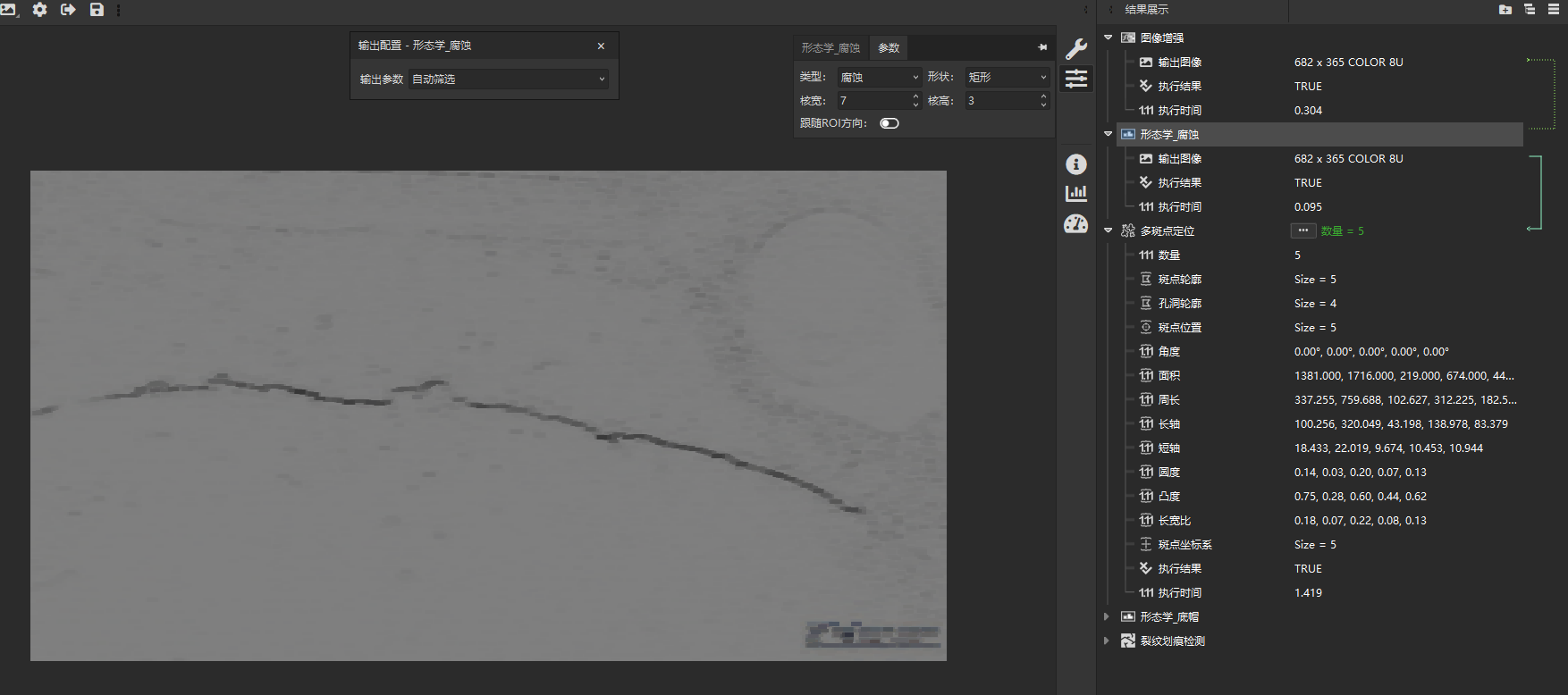Open the speedometer gauge sidebar icon
The height and width of the screenshot is (695, 1568).
[1076, 223]
